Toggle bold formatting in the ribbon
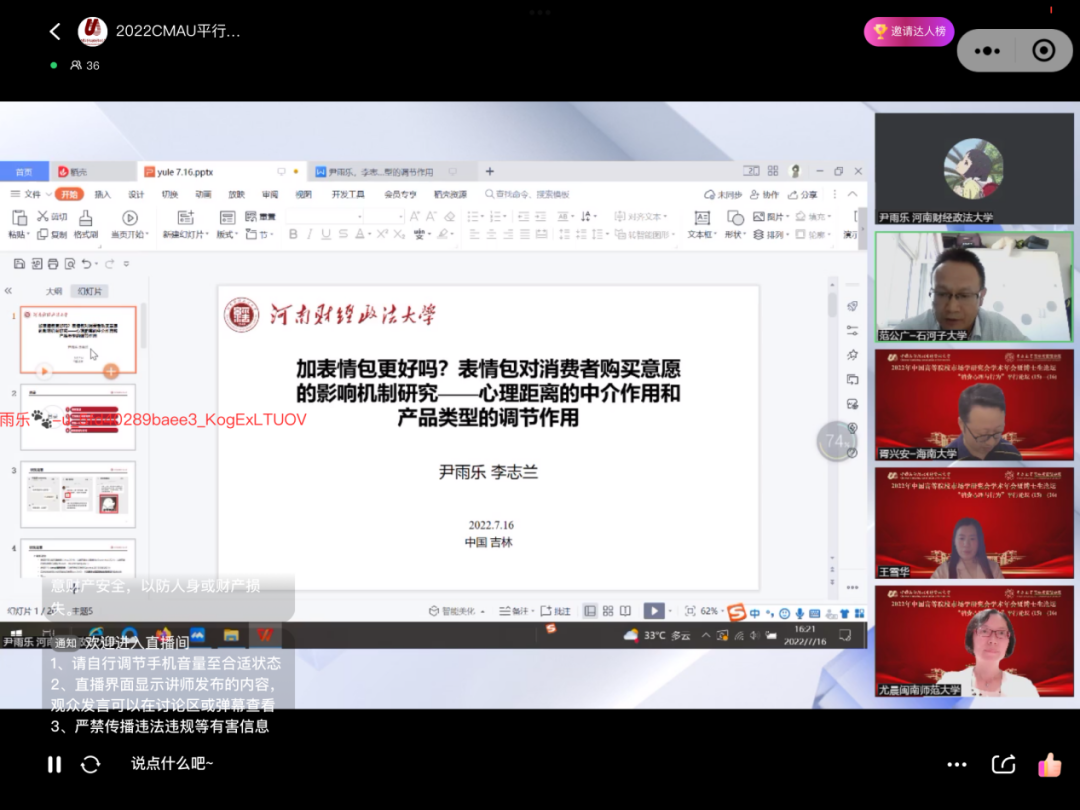Screen dimensions: 1080x810 click(294, 234)
